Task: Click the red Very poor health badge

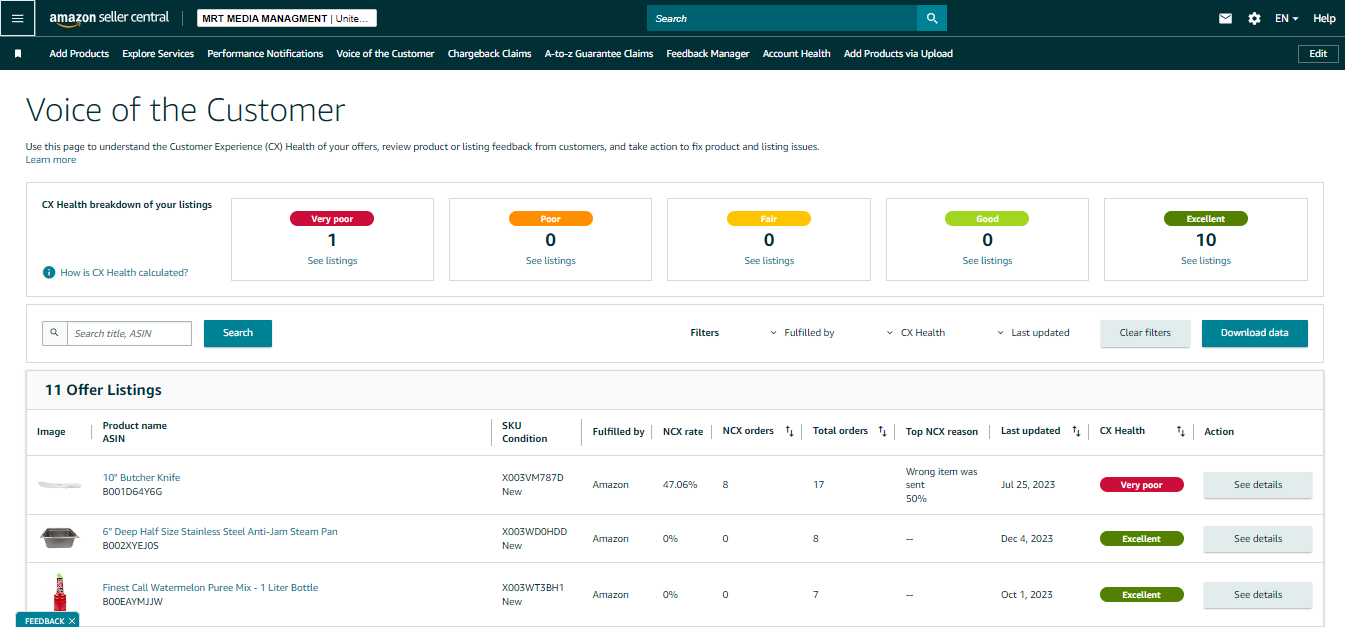Action: tap(1141, 485)
